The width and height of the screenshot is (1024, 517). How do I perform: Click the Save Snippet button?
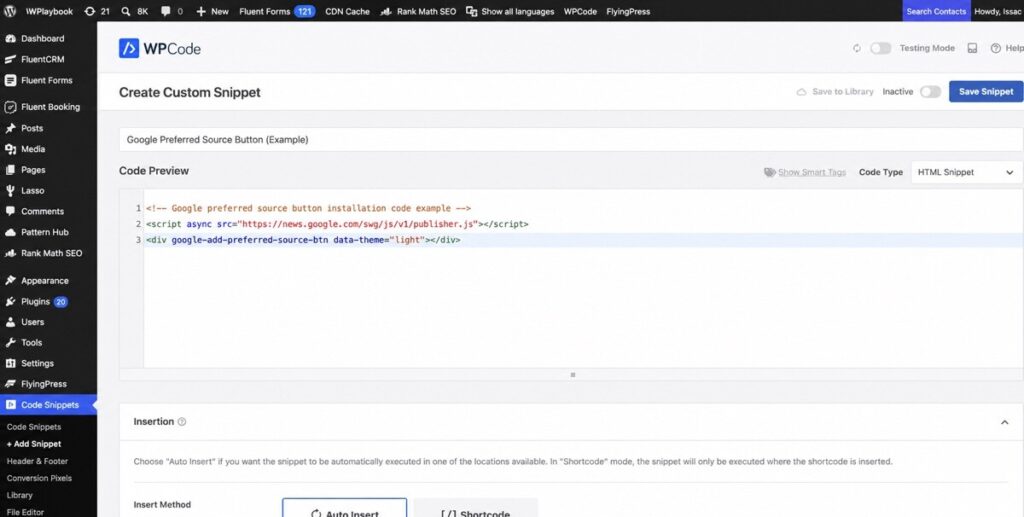(x=986, y=91)
